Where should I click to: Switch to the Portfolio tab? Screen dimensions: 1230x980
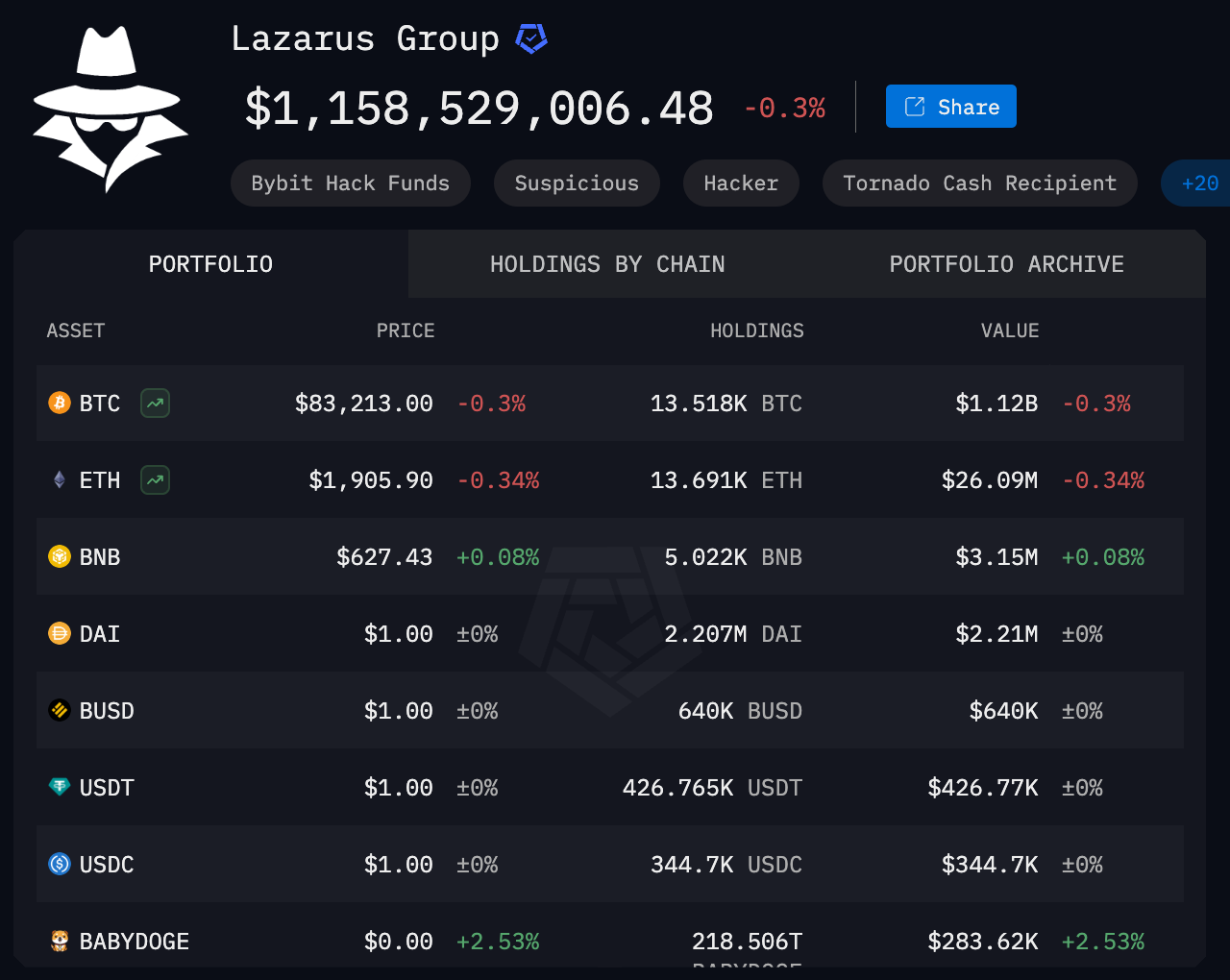pos(210,264)
